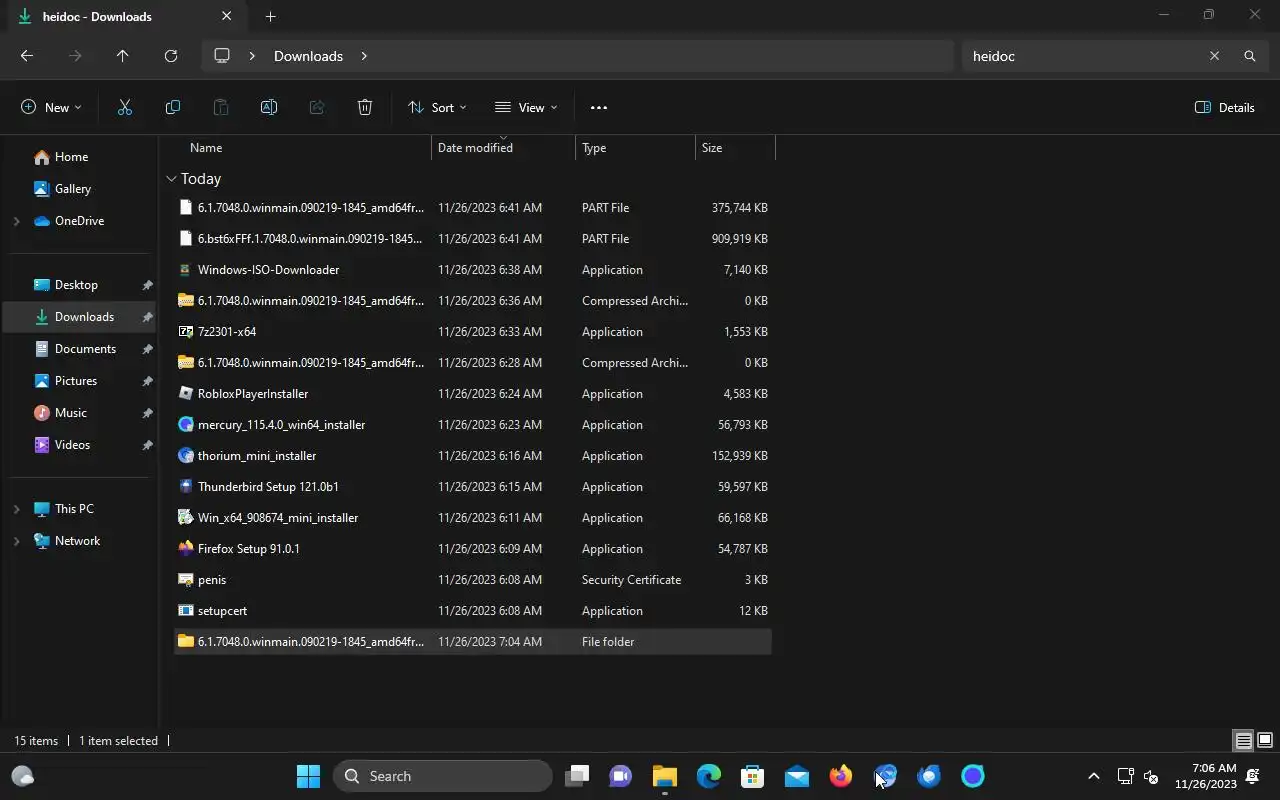The image size is (1280, 800).
Task: Open Desktop in quick access
Action: (x=80, y=285)
